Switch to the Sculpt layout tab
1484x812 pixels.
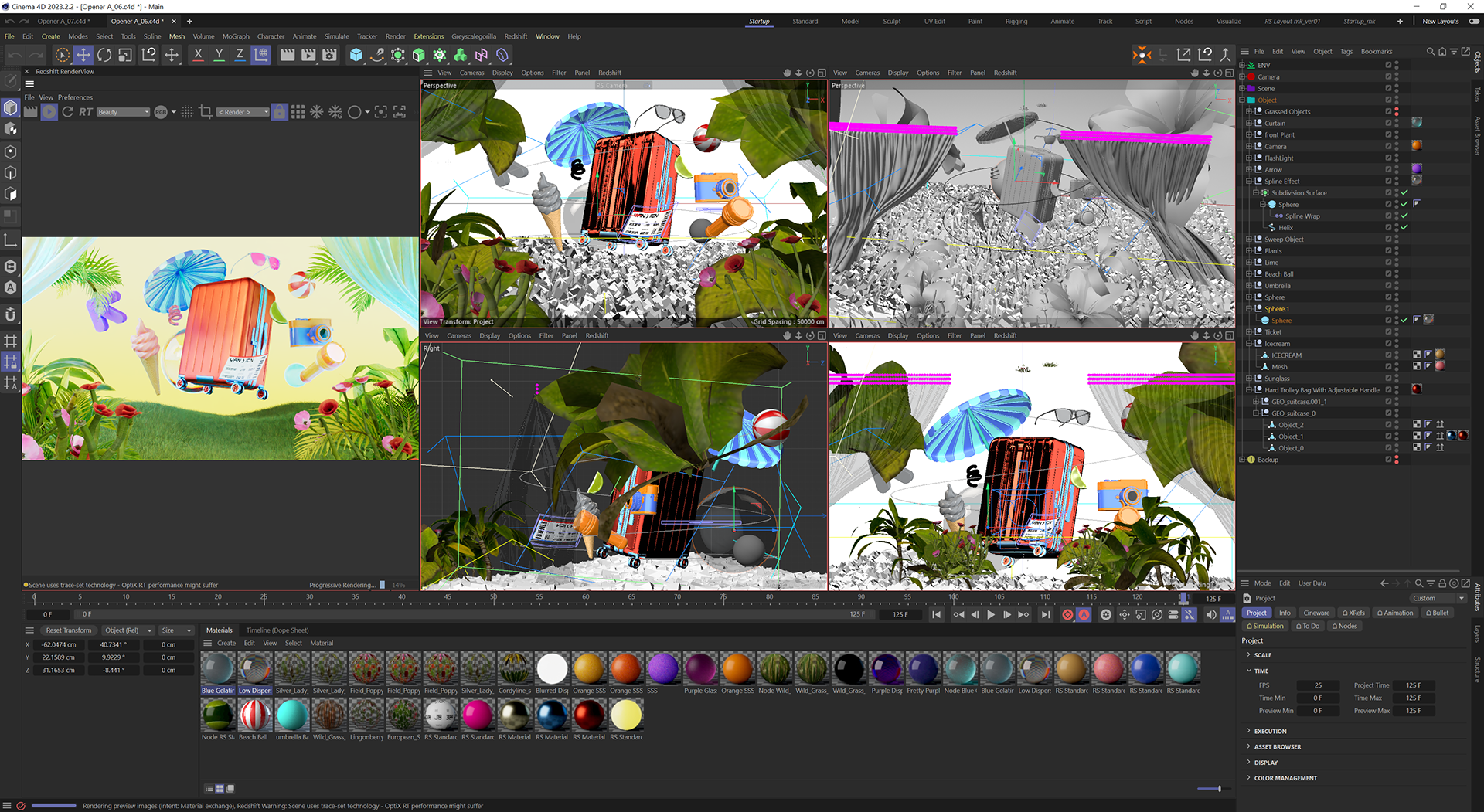tap(892, 22)
